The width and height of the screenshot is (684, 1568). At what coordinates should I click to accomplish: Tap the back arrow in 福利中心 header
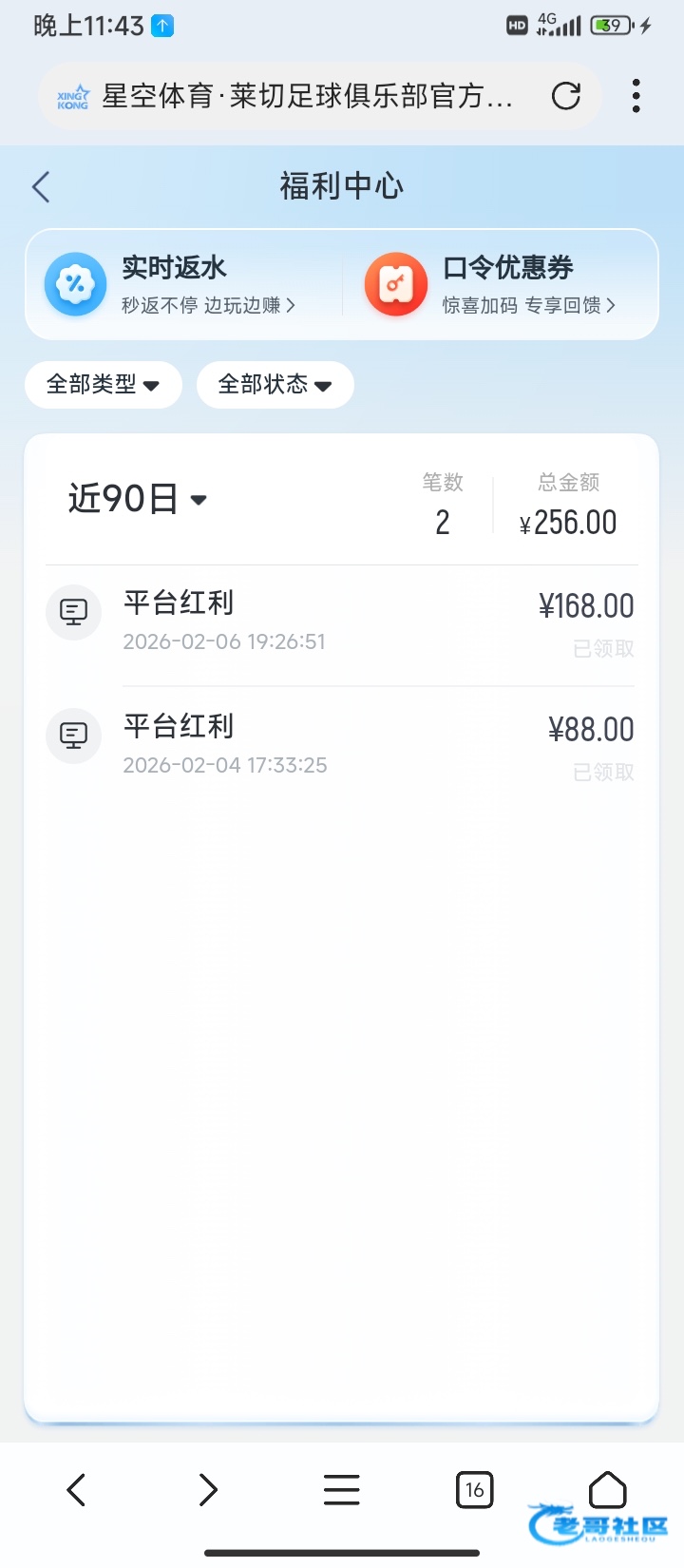coord(41,186)
